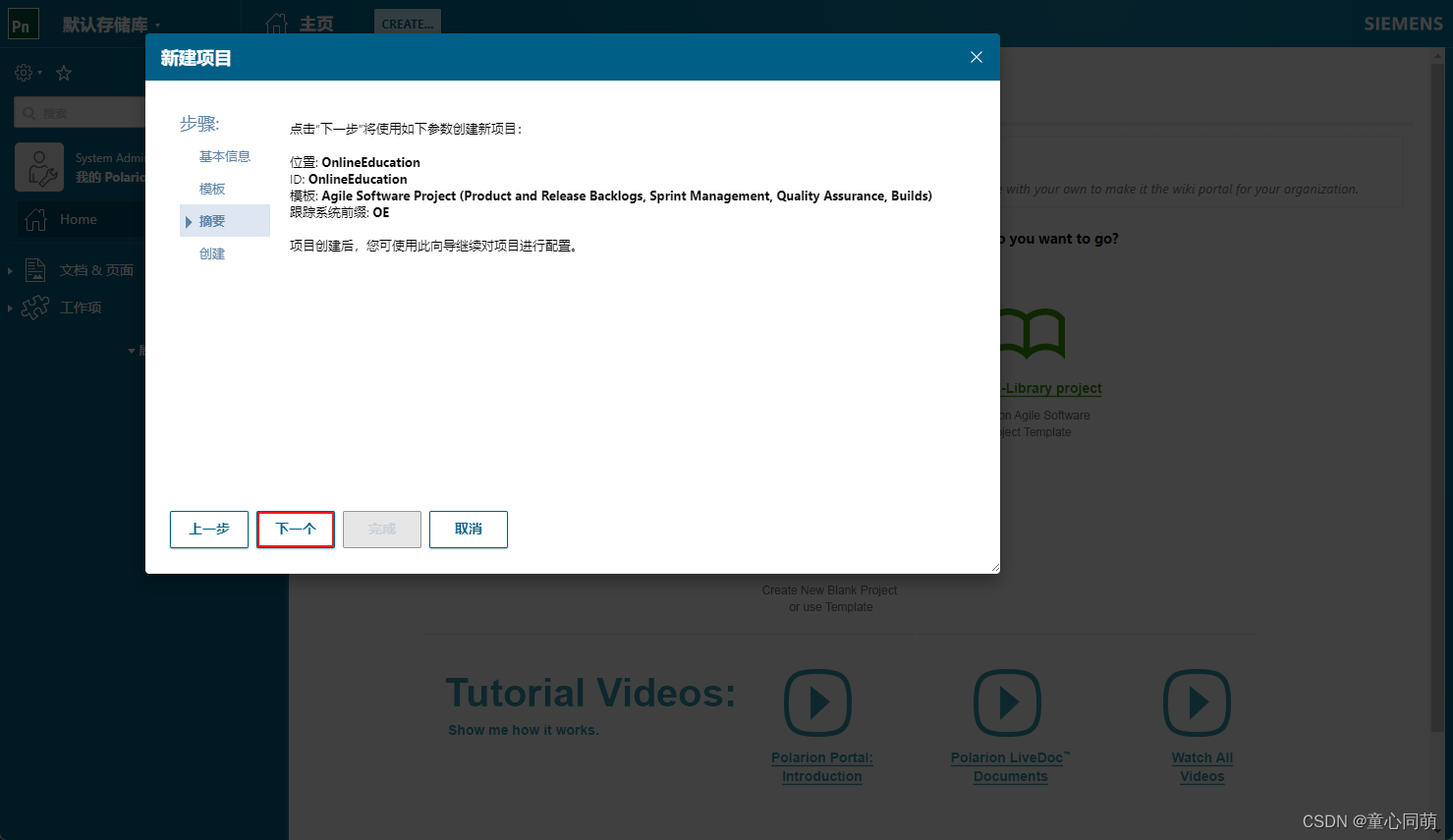
Task: Click the 取消 button
Action: point(469,530)
